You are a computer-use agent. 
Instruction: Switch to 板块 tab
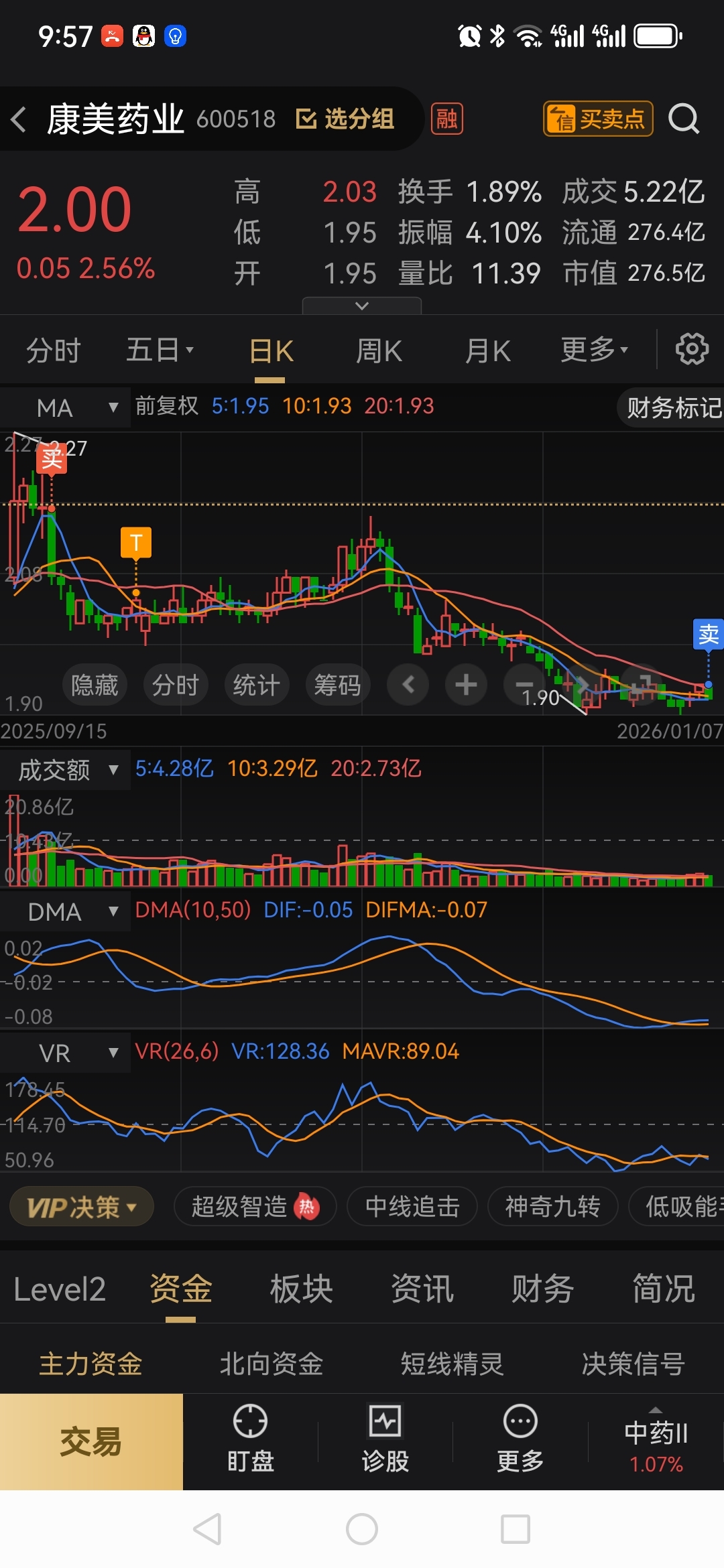coord(302,1289)
